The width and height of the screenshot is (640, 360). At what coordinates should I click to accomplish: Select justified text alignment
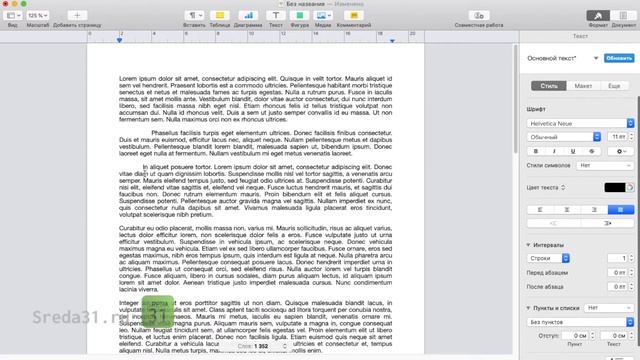coord(621,209)
